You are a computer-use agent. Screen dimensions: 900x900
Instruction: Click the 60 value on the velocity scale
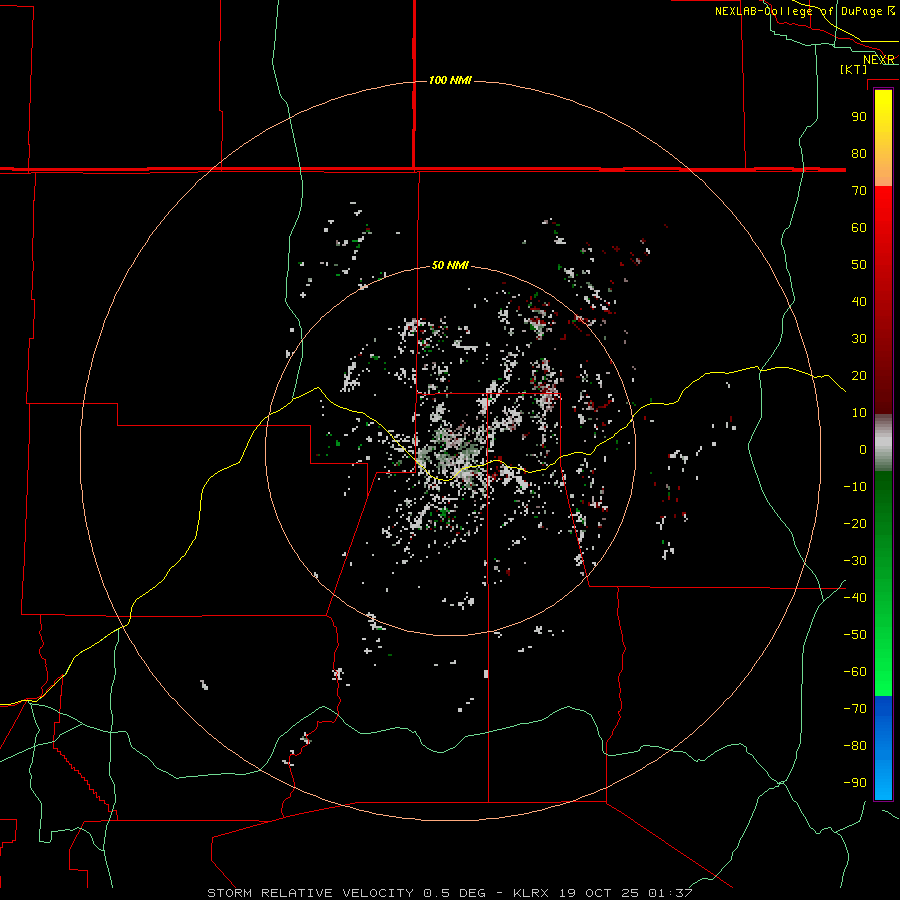click(859, 227)
